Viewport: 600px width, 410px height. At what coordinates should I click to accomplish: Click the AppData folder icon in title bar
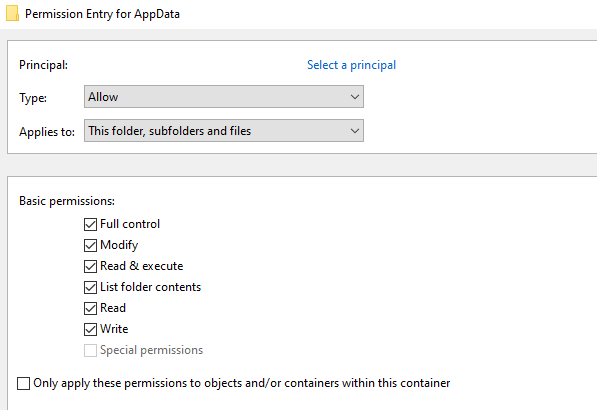pyautogui.click(x=10, y=15)
